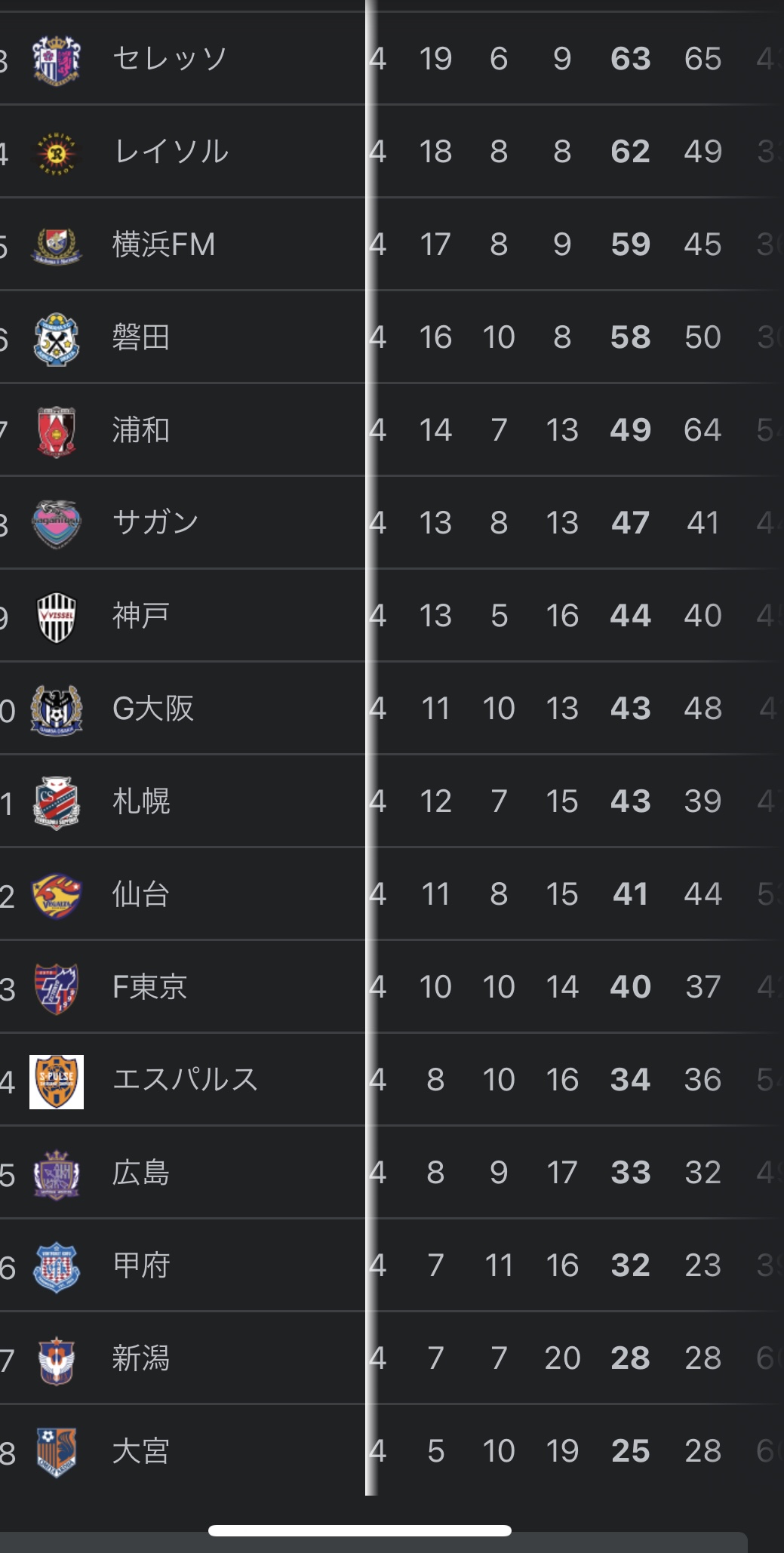
Task: Tap the 大宮 orange squirrel crest
Action: 57,1451
